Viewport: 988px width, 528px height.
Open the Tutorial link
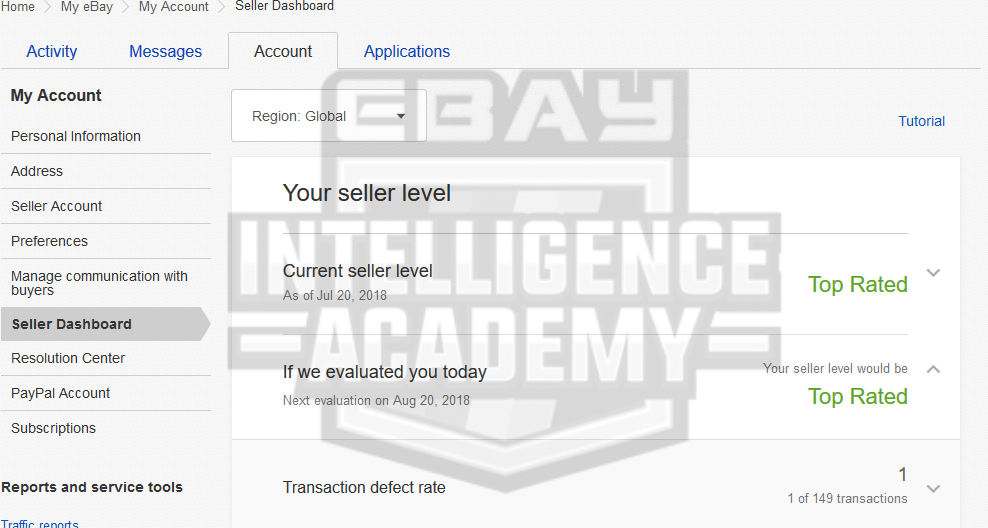click(921, 121)
